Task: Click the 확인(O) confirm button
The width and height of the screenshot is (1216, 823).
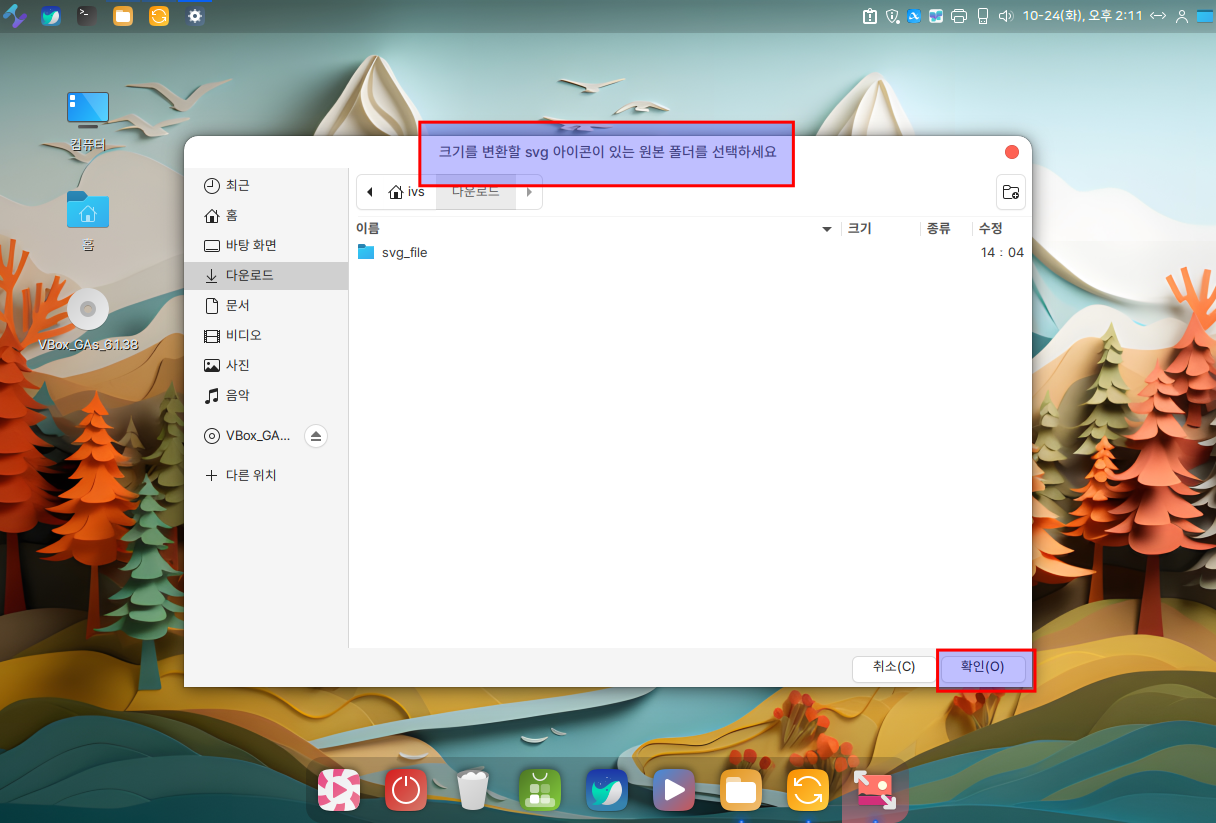Action: (982, 667)
